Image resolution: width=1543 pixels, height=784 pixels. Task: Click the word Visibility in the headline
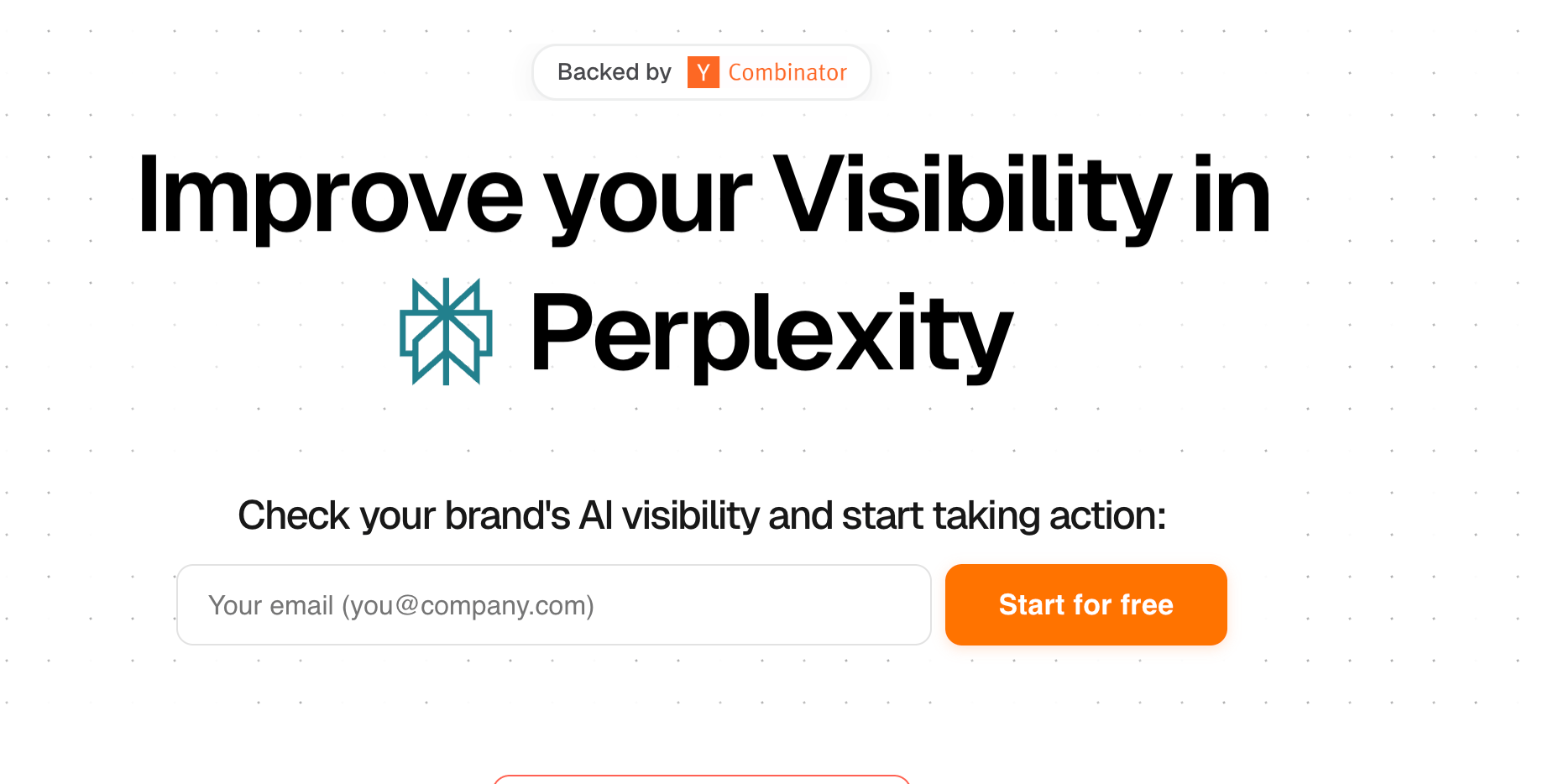pos(971,197)
